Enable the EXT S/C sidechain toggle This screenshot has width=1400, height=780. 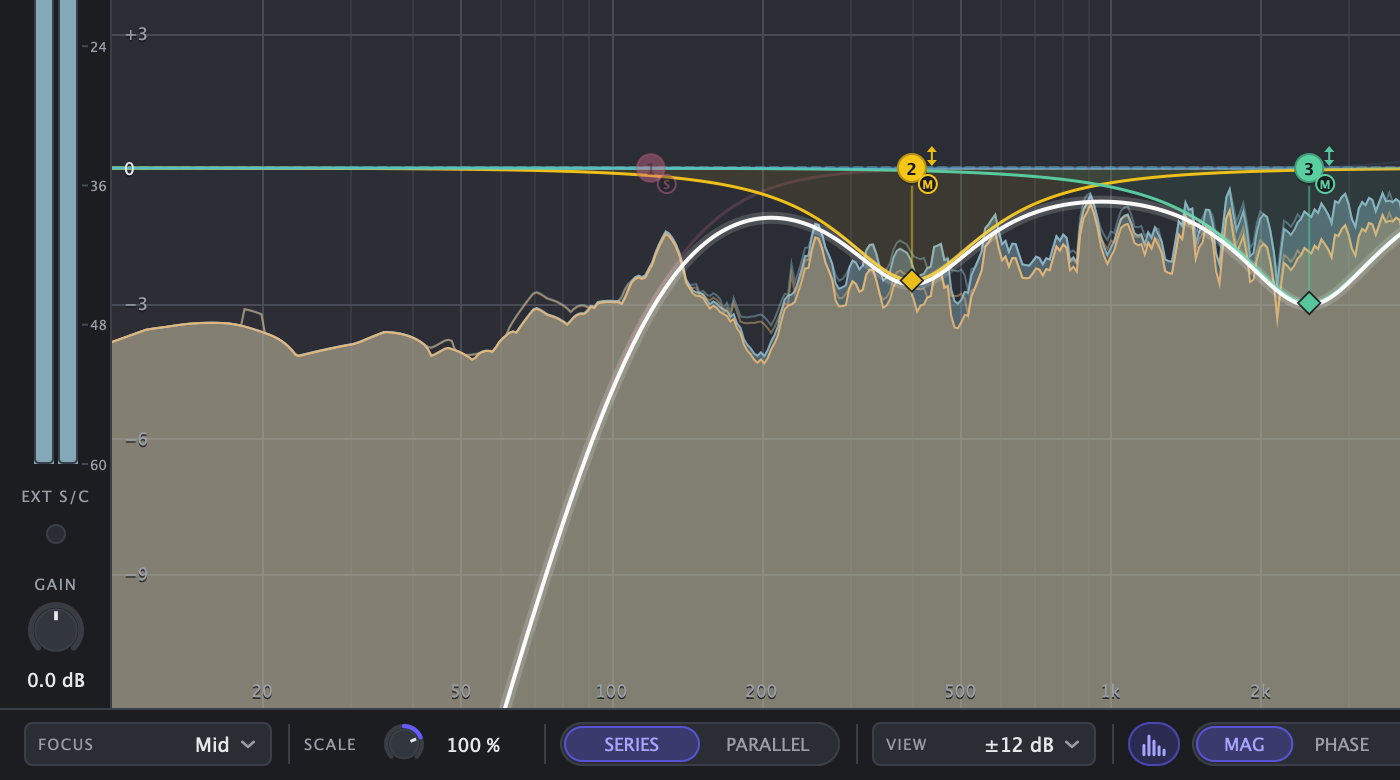pos(56,534)
